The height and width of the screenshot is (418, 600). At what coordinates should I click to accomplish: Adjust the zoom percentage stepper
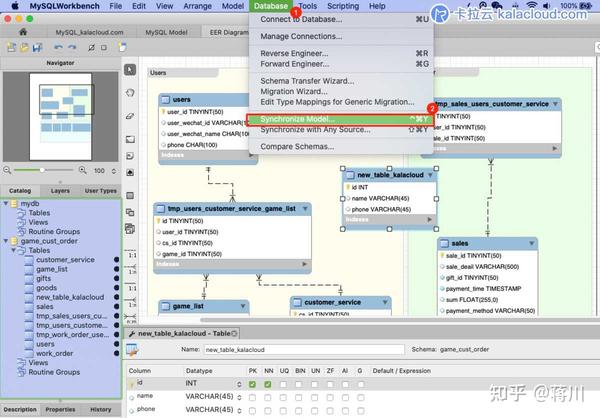click(114, 171)
